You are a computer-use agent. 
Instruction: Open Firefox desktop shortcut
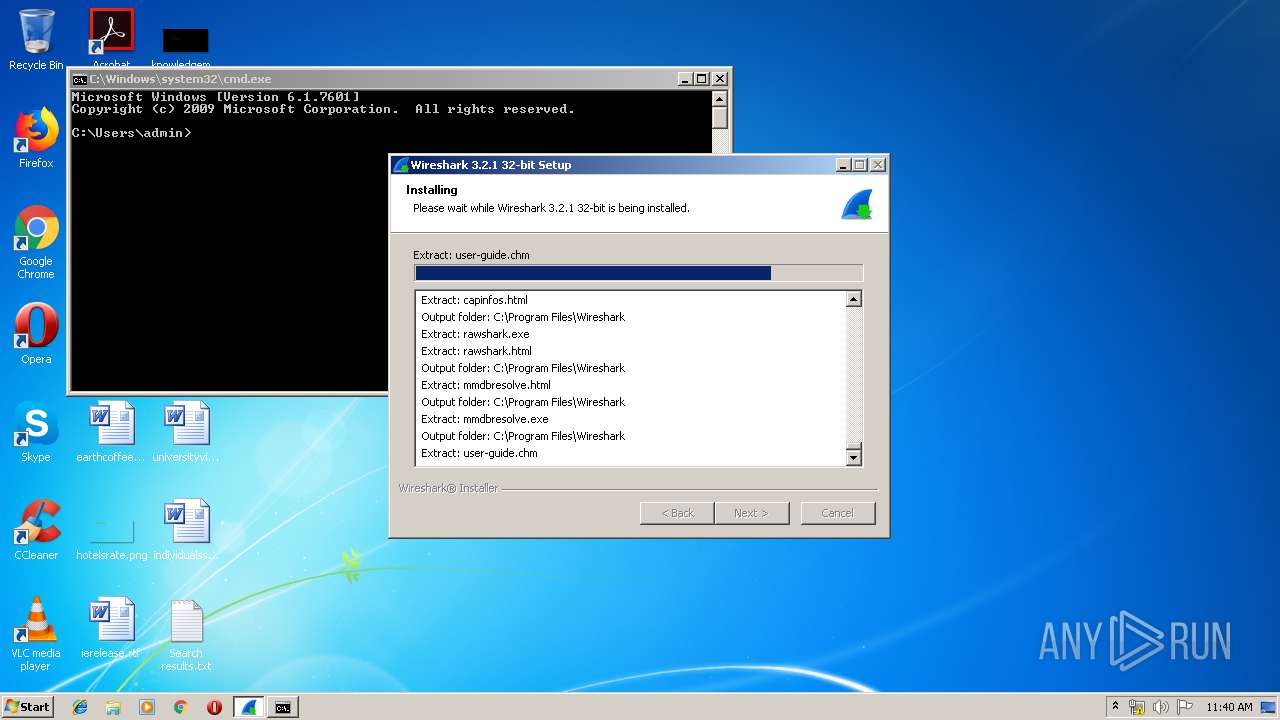[x=36, y=138]
